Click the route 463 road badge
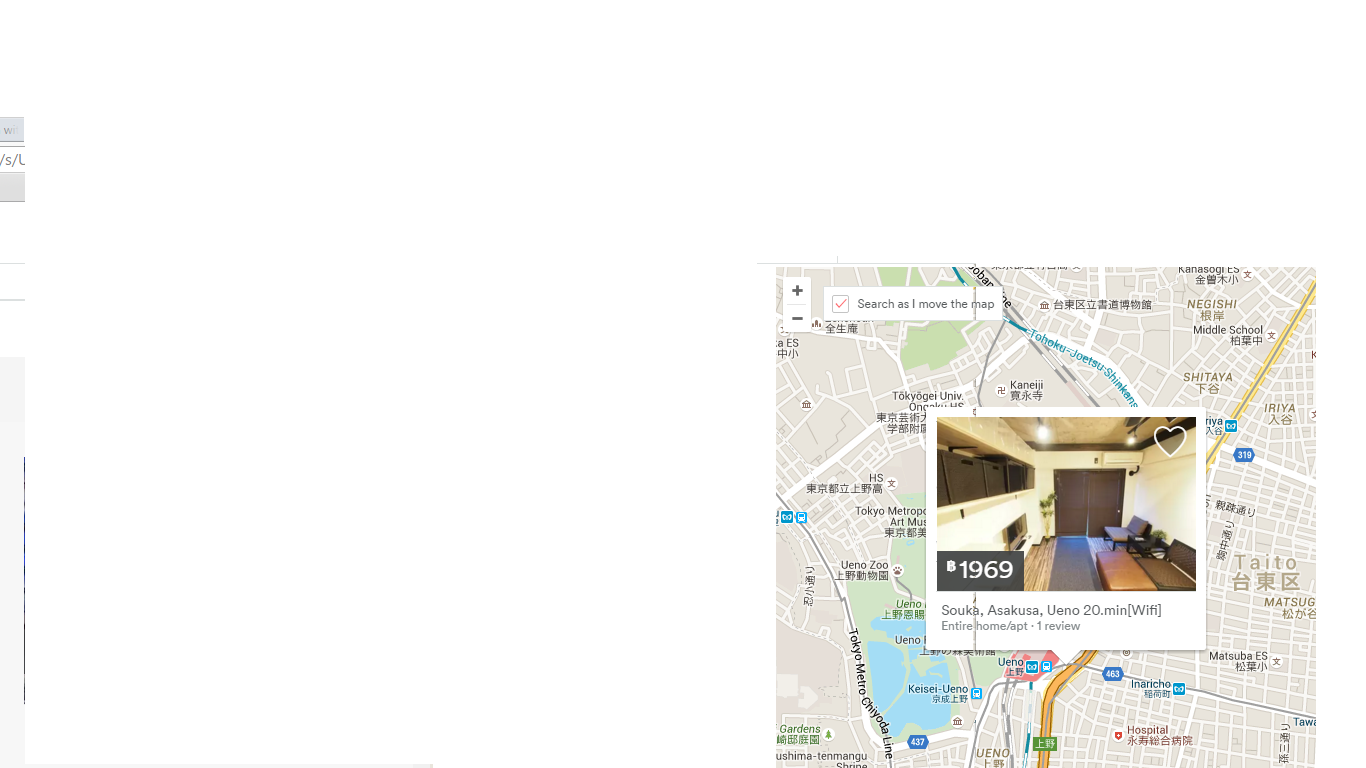Screen dimensions: 1366x768 click(x=1113, y=674)
